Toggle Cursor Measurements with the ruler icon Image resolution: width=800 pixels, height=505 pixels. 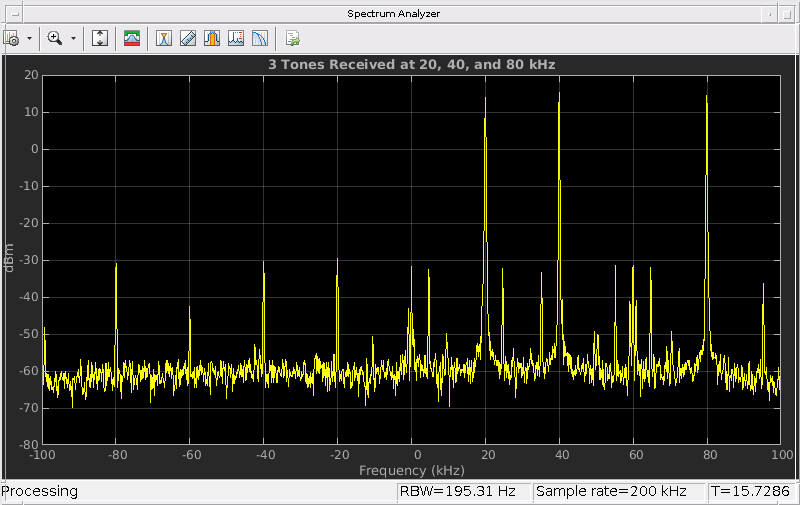(187, 38)
